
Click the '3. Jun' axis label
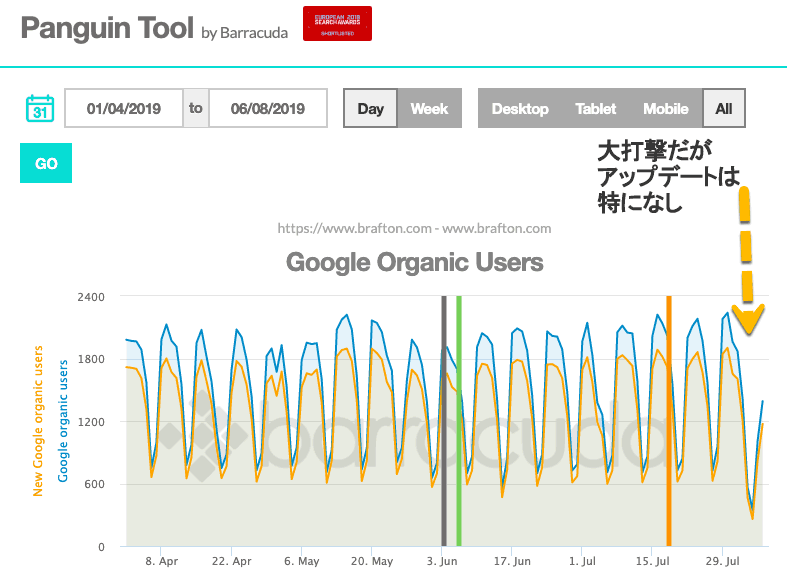coord(442,561)
